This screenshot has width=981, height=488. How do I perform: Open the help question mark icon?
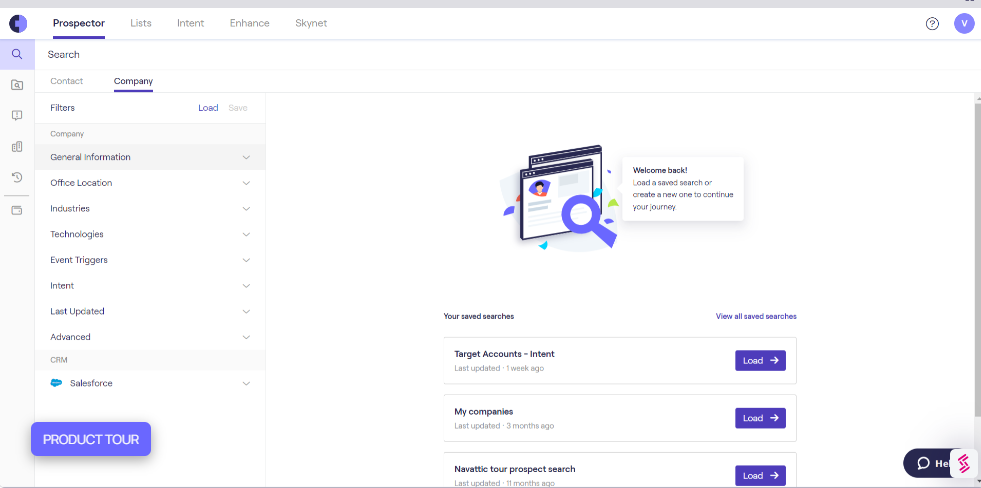tap(932, 24)
